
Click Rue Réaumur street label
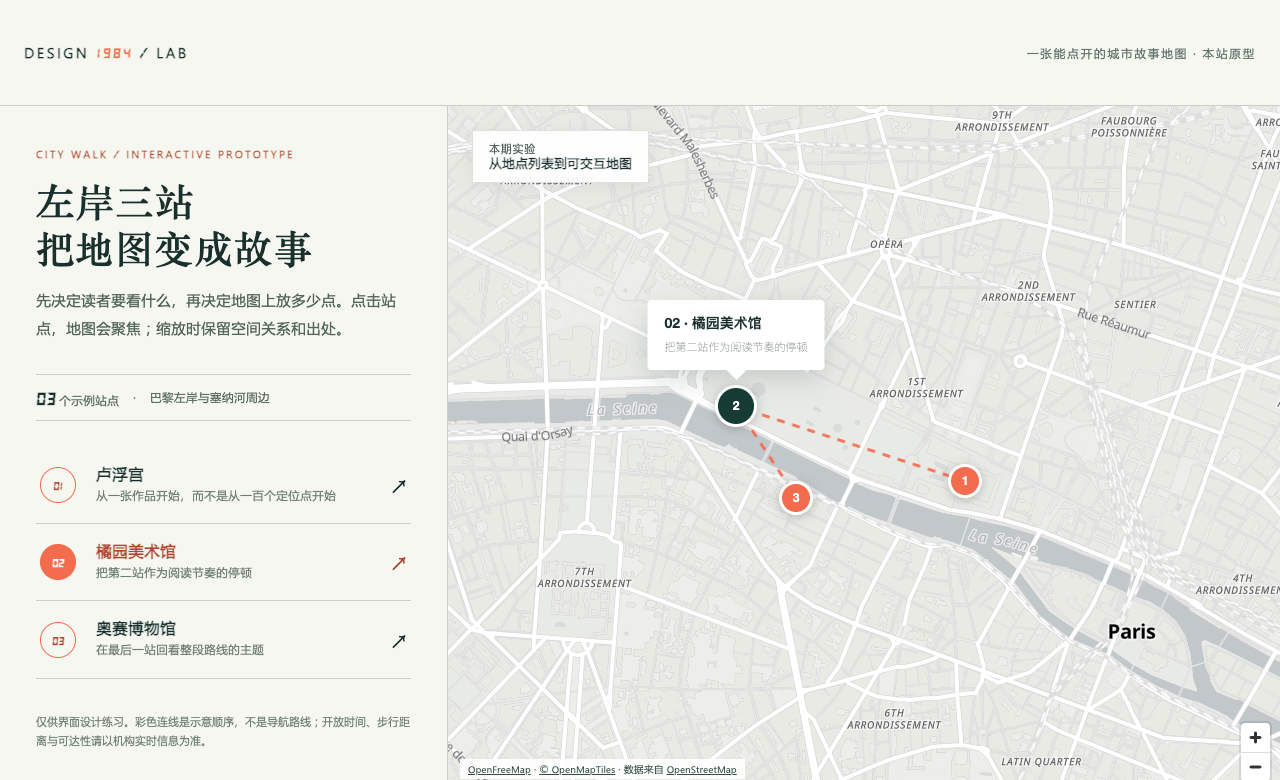(x=1114, y=323)
